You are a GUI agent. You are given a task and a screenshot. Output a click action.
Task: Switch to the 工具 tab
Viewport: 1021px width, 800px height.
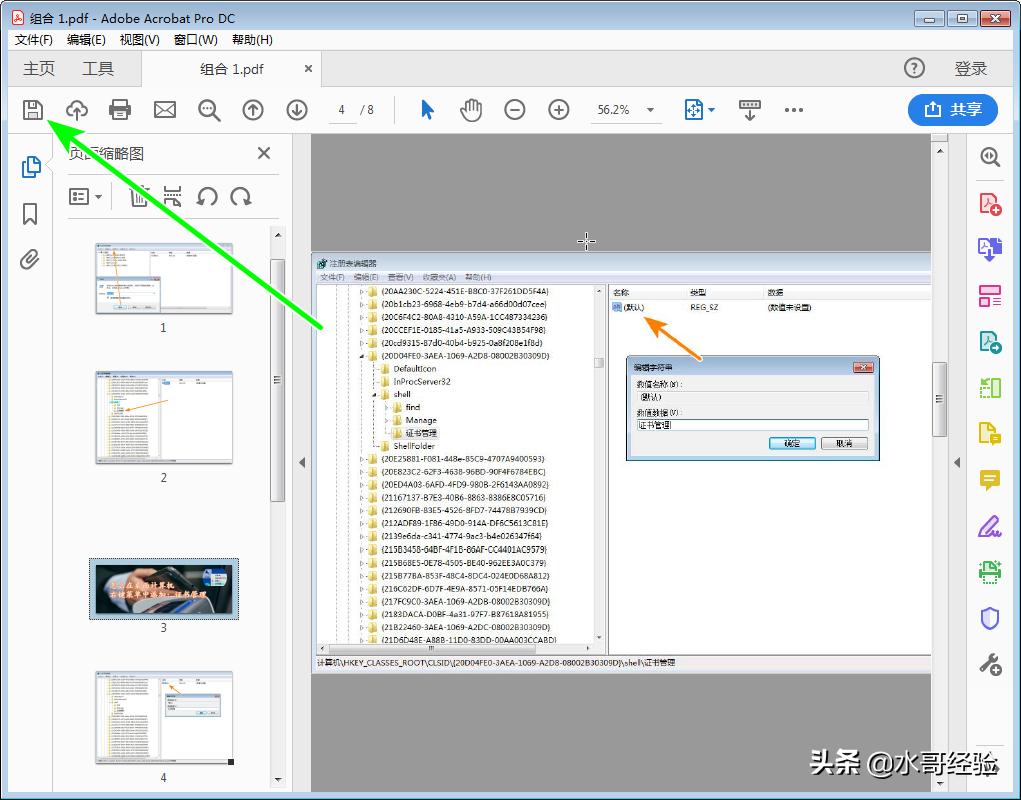[x=98, y=68]
